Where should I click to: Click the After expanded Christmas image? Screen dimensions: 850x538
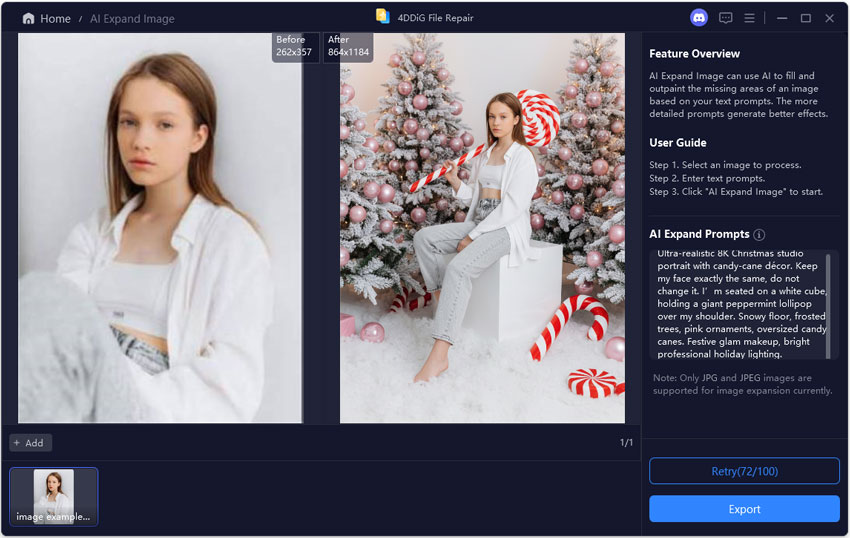pyautogui.click(x=482, y=228)
